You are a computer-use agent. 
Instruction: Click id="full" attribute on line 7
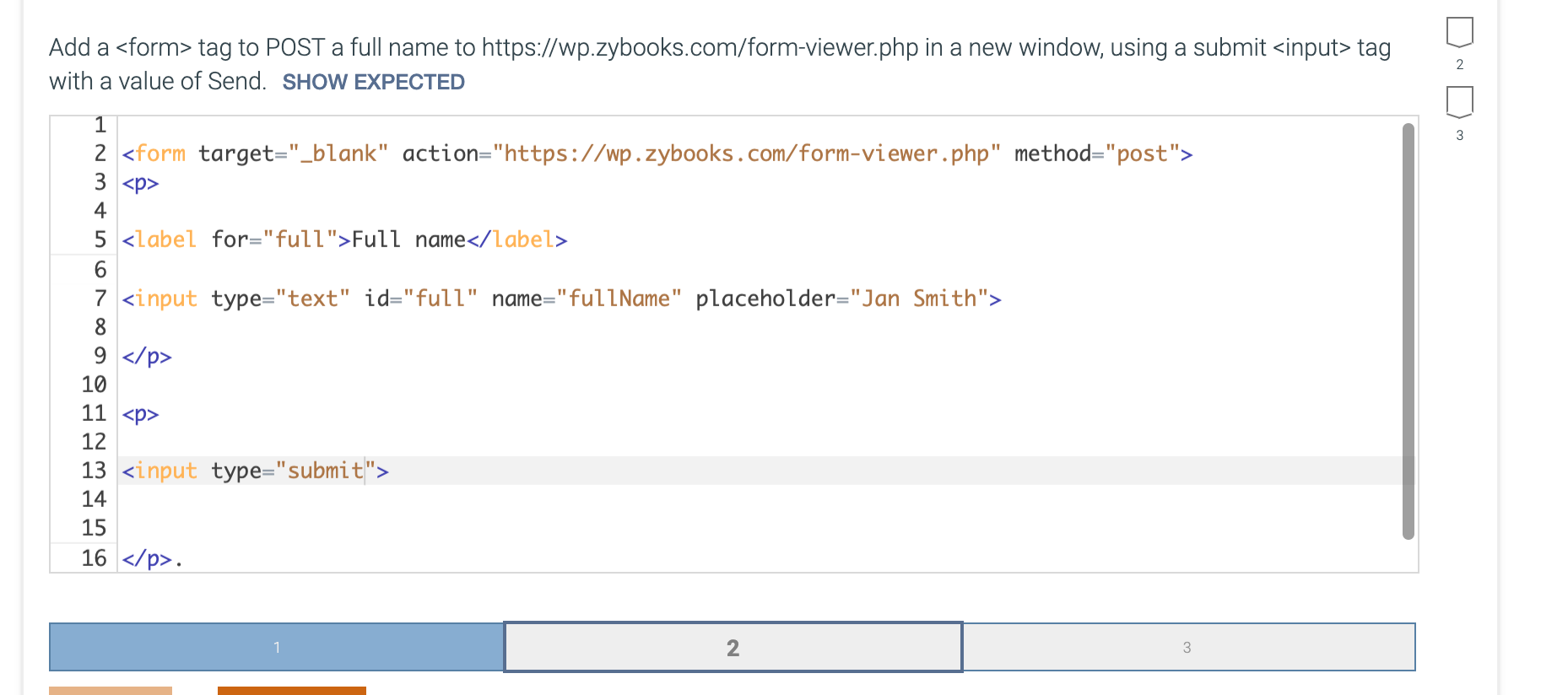point(421,299)
